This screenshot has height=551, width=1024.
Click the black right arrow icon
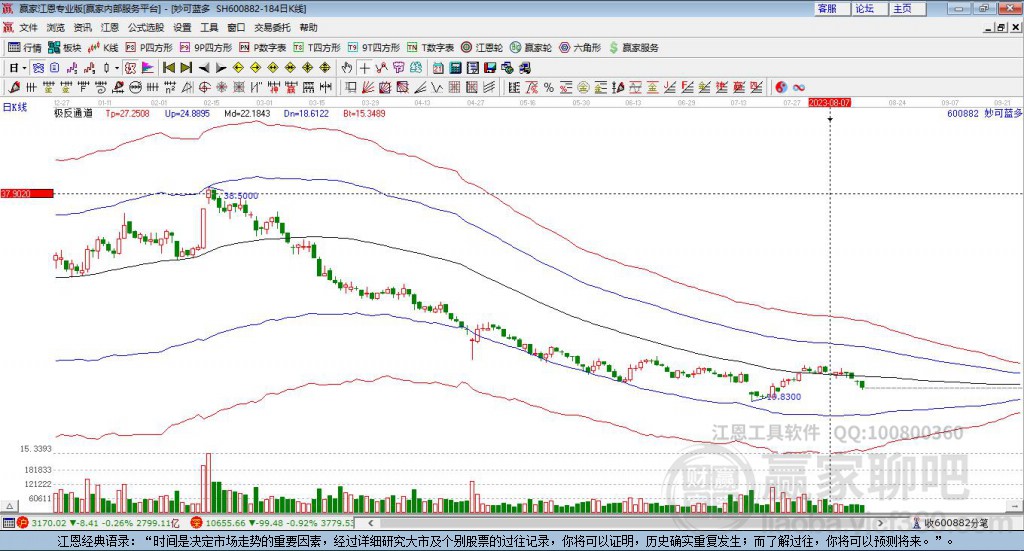click(x=221, y=68)
